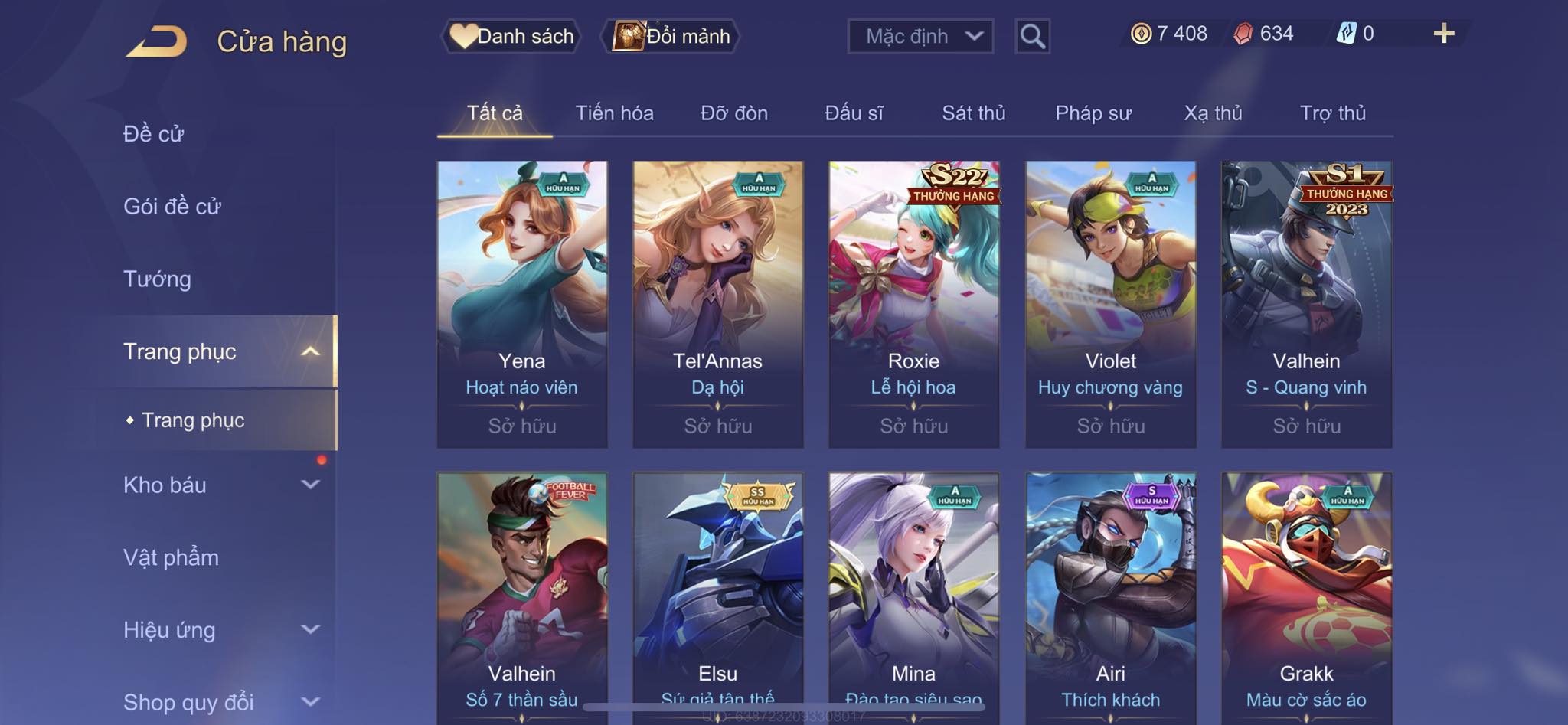Expand the Kho báu sidebar section
1568x725 pixels.
310,485
